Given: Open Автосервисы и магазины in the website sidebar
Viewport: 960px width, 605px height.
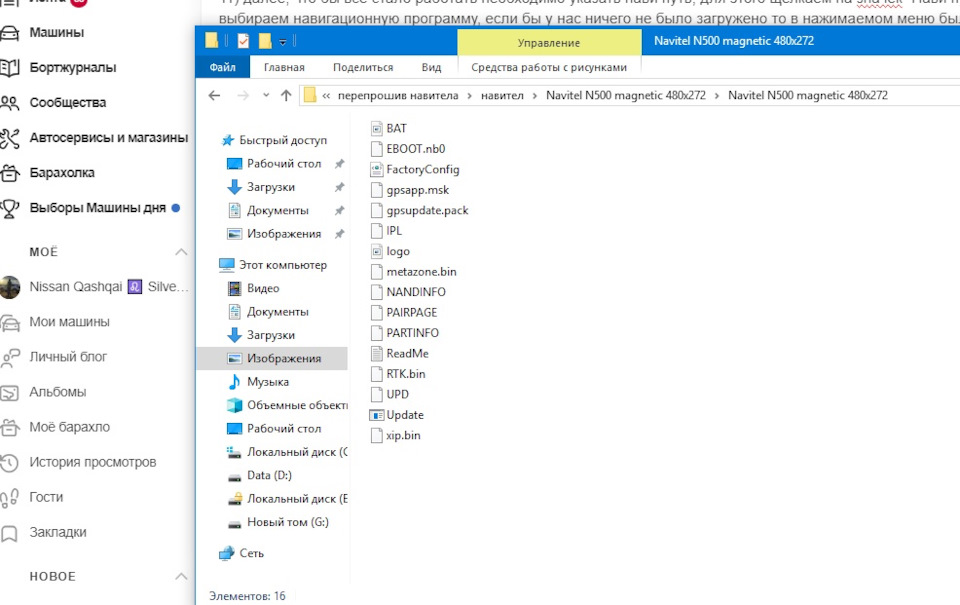Looking at the screenshot, I should [108, 138].
